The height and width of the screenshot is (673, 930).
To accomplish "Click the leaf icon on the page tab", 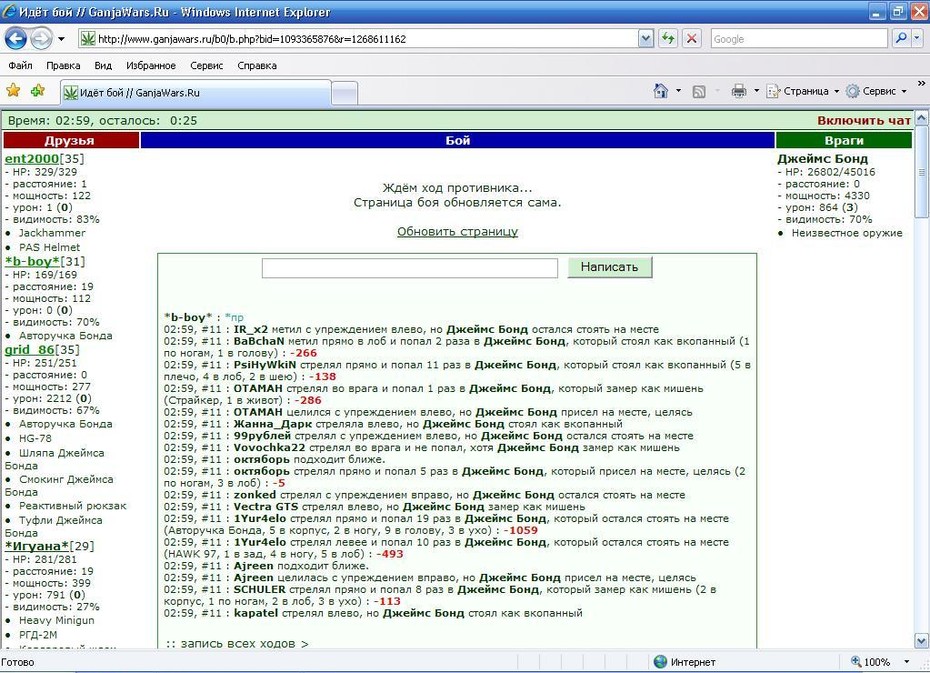I will point(71,93).
